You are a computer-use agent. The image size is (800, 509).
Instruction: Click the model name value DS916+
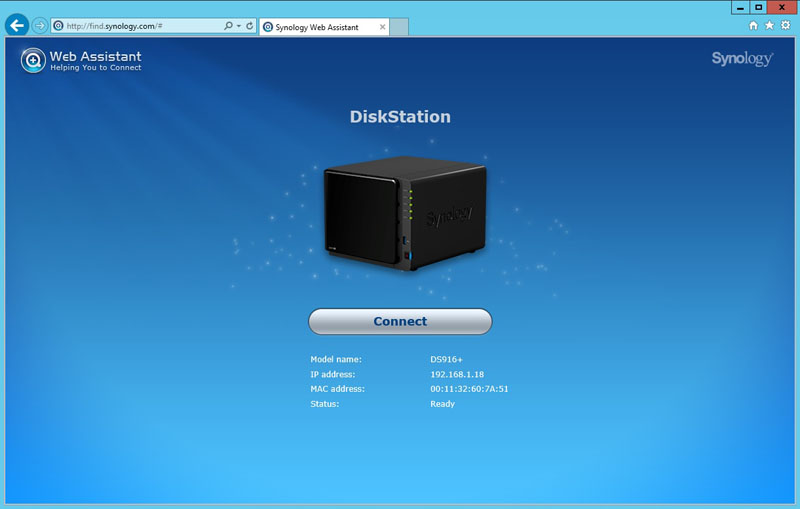[446, 360]
